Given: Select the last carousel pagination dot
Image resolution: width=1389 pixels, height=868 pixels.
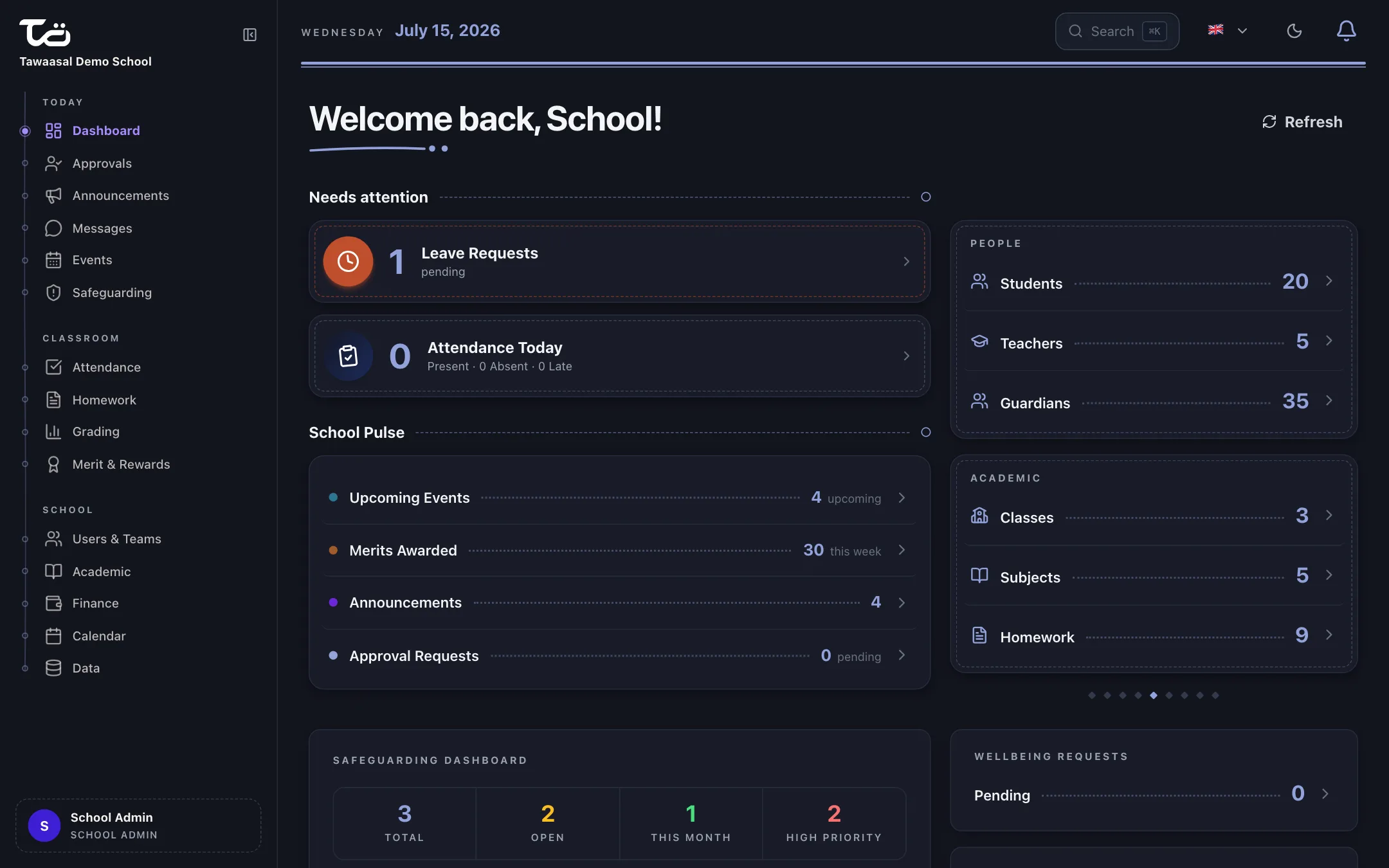Looking at the screenshot, I should [x=1215, y=695].
